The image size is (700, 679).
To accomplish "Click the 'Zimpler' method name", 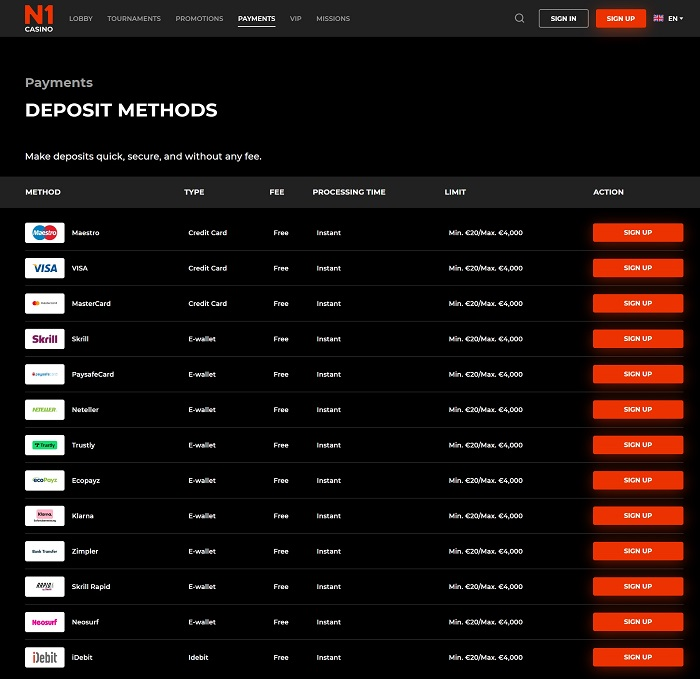I will coord(85,551).
